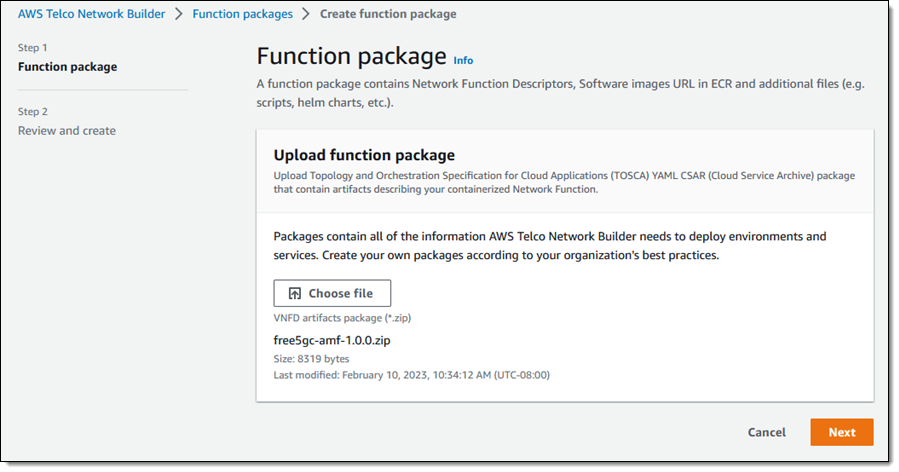Click the Step 2 label
Image resolution: width=899 pixels, height=472 pixels.
(33, 111)
